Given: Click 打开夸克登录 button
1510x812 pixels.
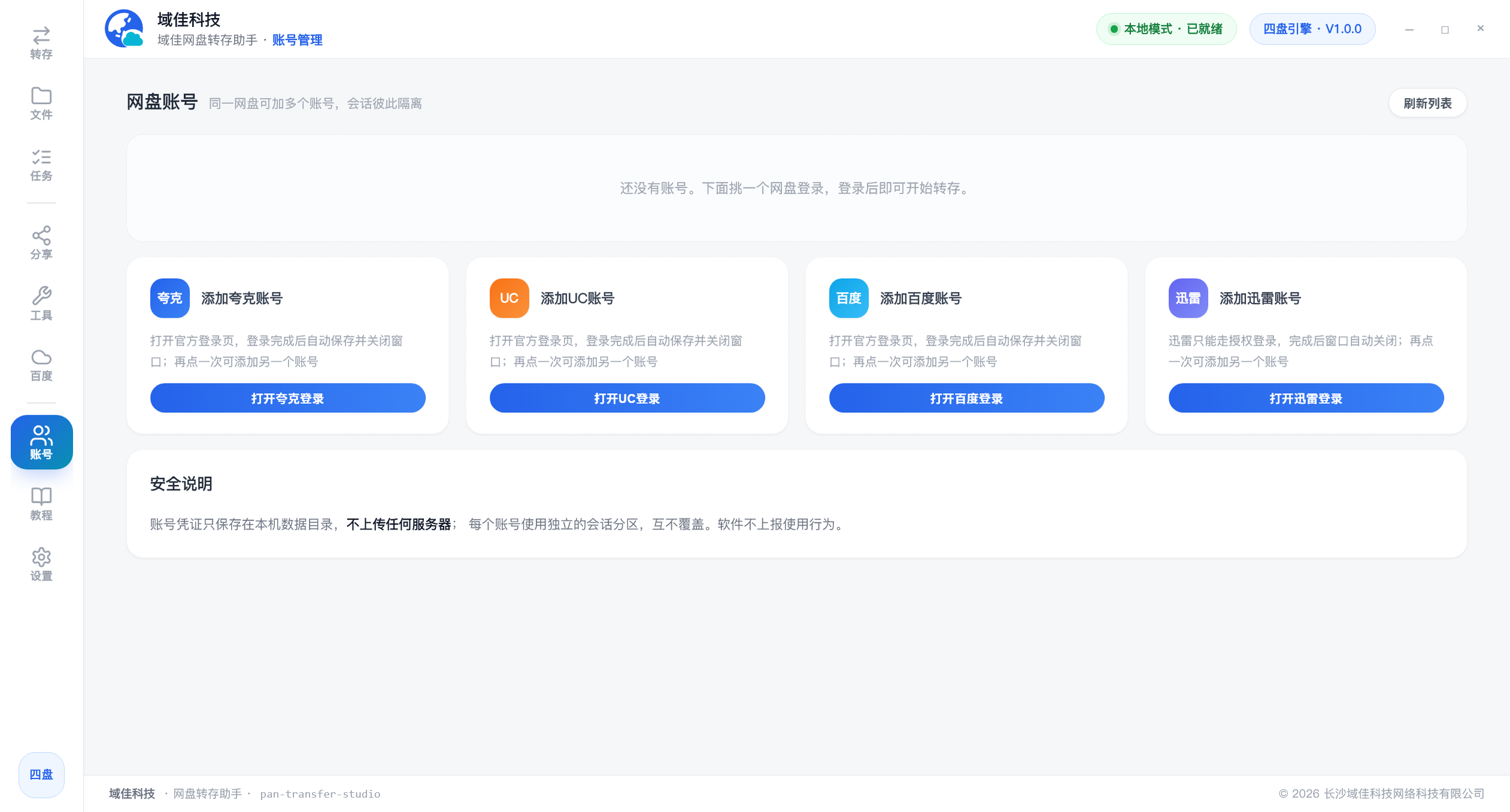Looking at the screenshot, I should [x=287, y=398].
